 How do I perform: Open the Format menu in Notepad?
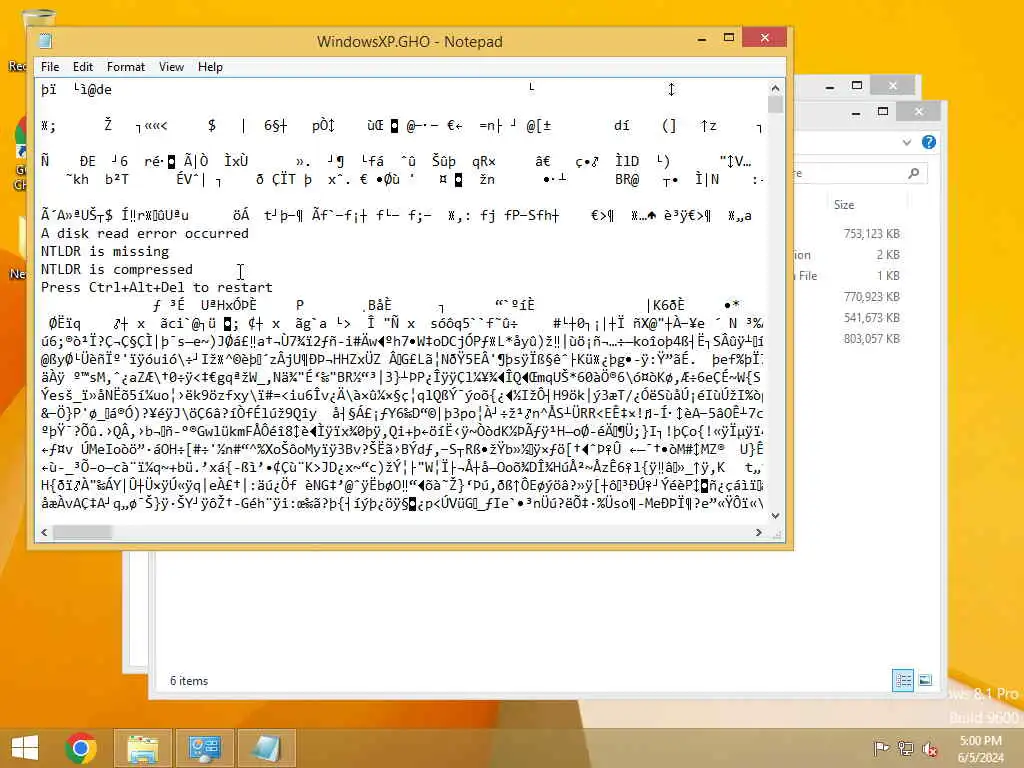(x=125, y=67)
